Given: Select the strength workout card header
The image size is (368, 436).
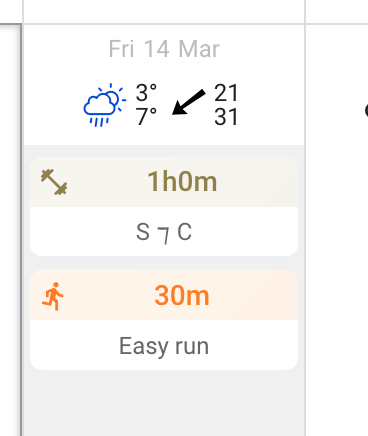Looking at the screenshot, I should 164,182.
